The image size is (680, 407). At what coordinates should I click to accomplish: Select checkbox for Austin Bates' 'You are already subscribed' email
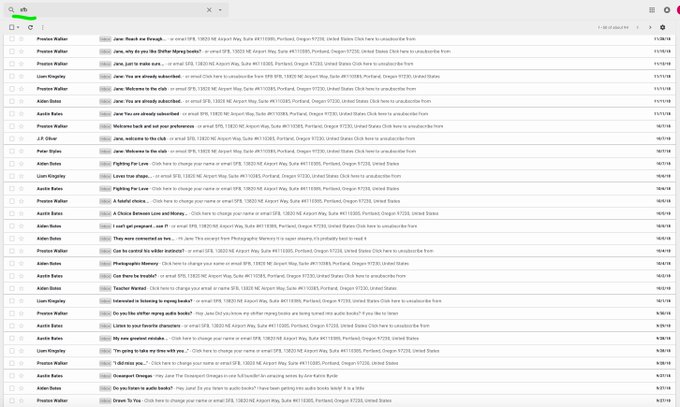(12, 114)
